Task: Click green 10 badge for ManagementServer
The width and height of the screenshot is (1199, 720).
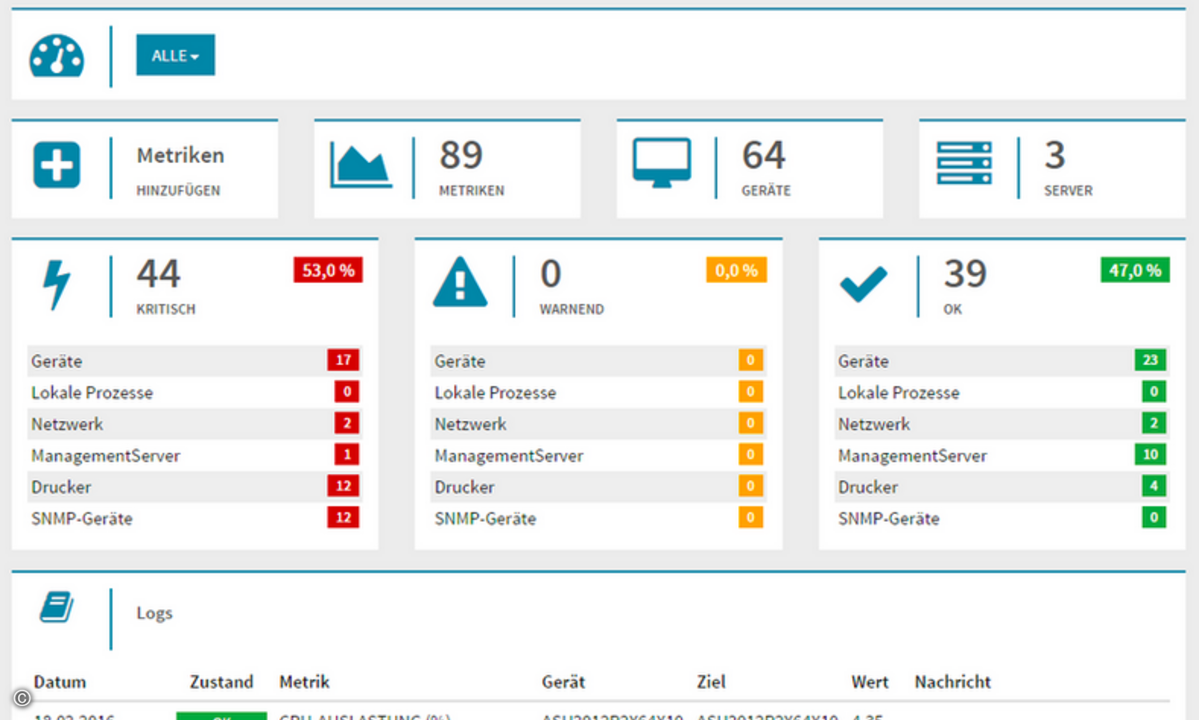Action: [x=1150, y=454]
